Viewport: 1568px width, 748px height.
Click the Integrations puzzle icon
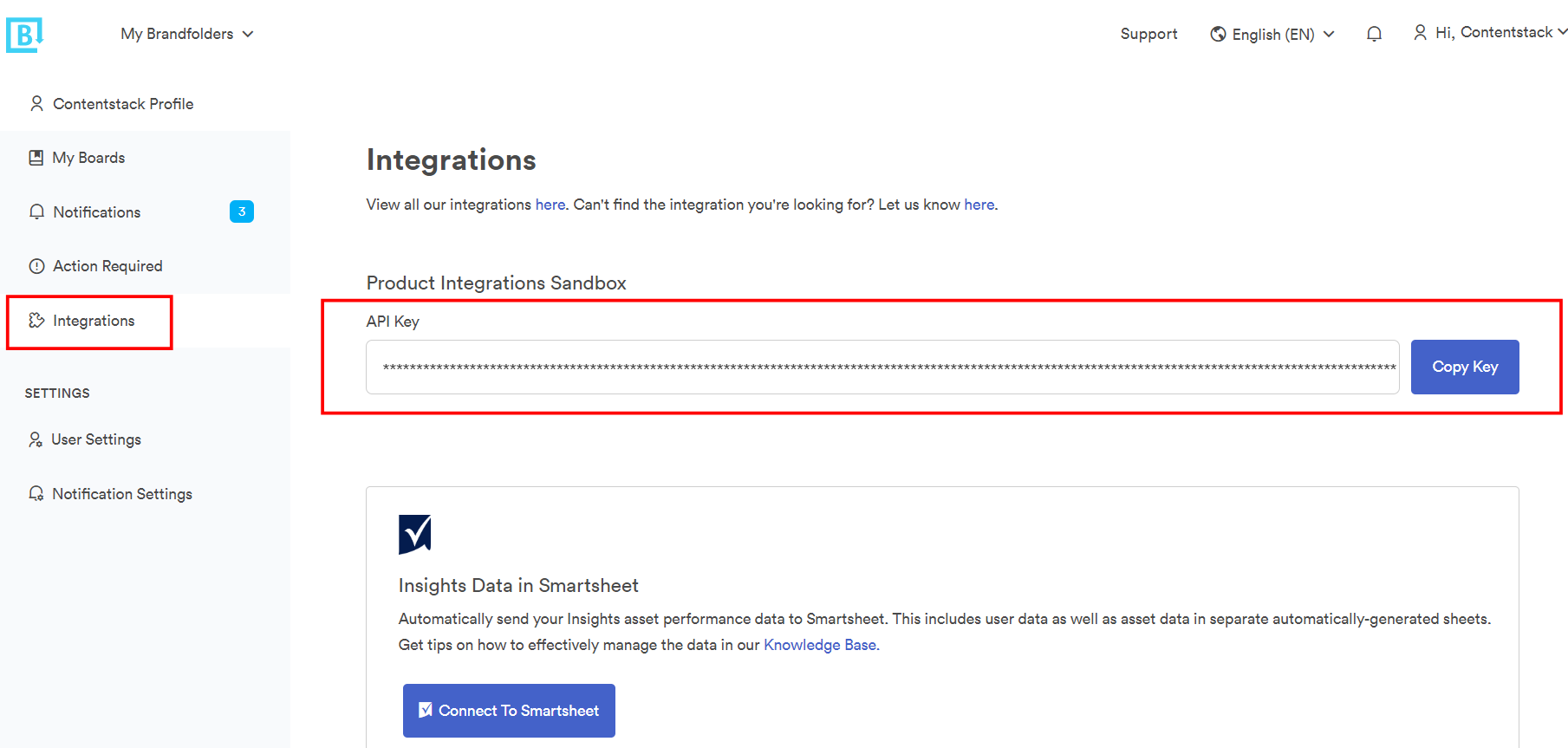point(36,320)
